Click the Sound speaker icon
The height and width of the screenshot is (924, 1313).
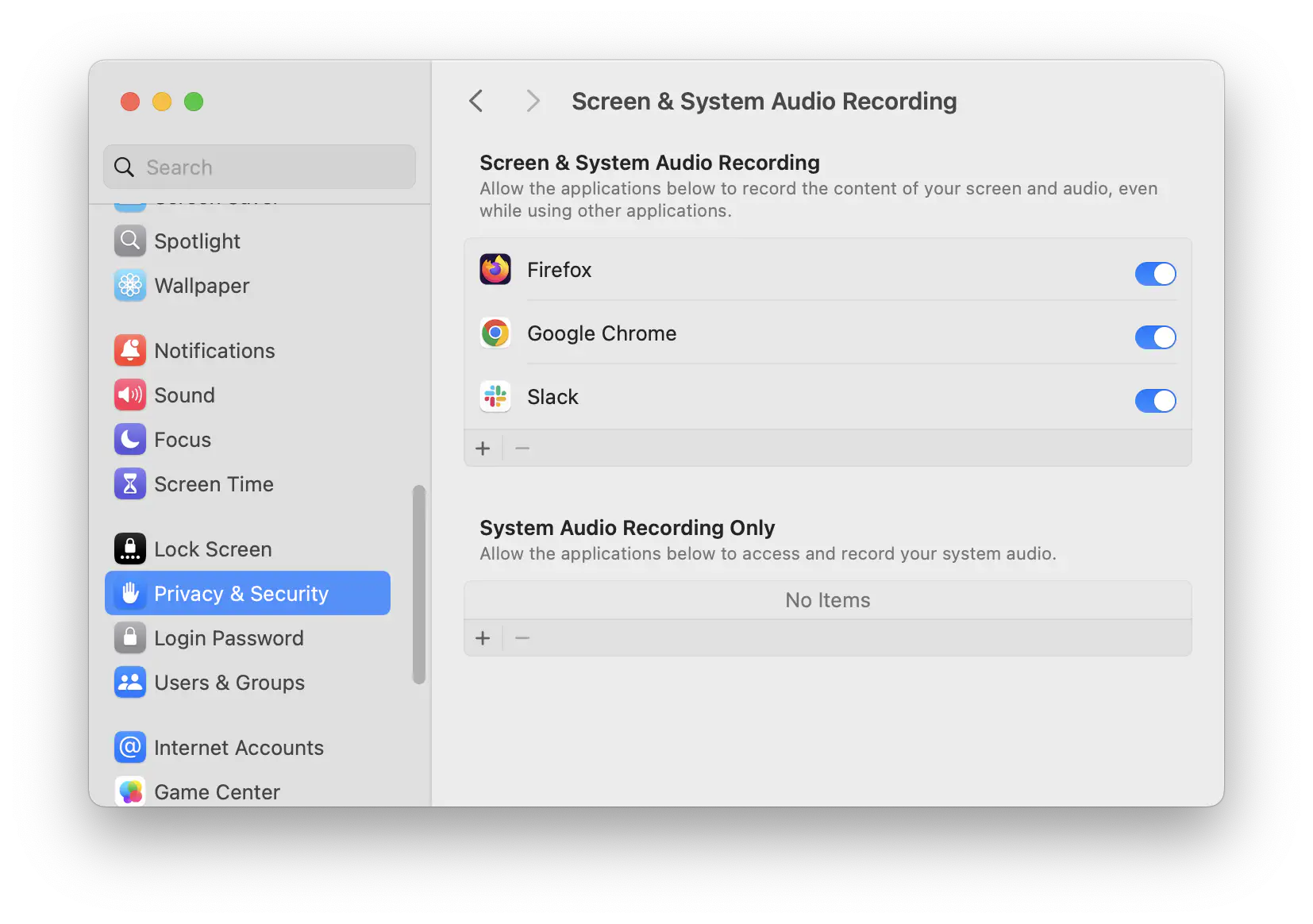click(x=130, y=395)
